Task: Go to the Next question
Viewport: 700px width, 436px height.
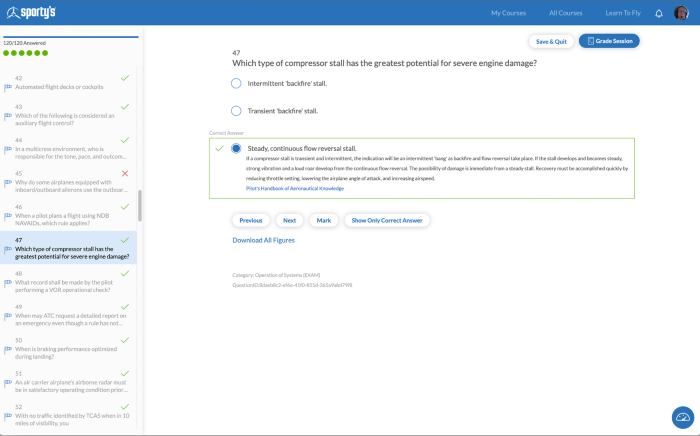Action: tap(289, 220)
